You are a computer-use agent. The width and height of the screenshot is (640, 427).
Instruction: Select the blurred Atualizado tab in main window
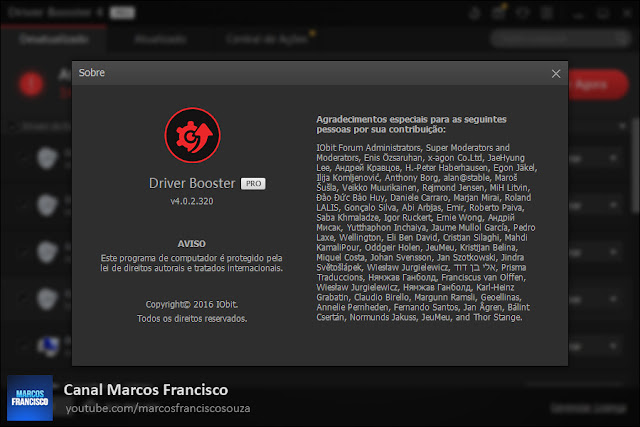160,39
